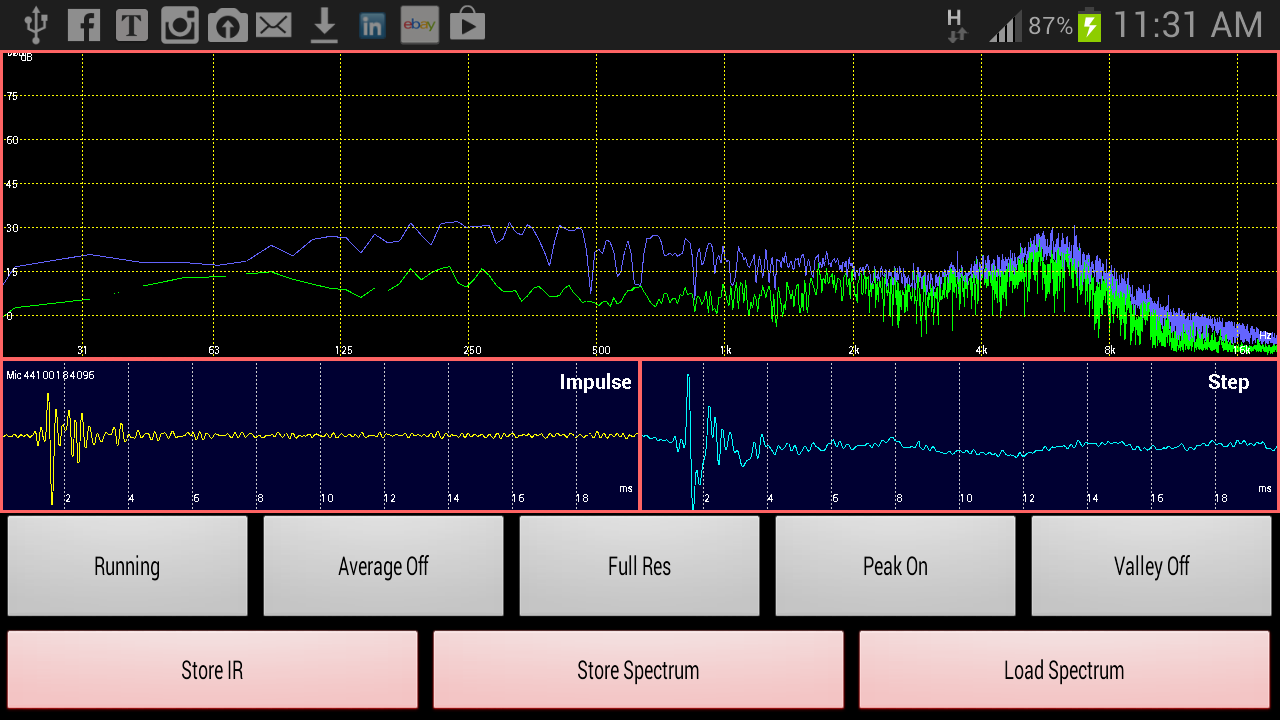Change resolution with Full Res button
The width and height of the screenshot is (1280, 720).
click(639, 566)
